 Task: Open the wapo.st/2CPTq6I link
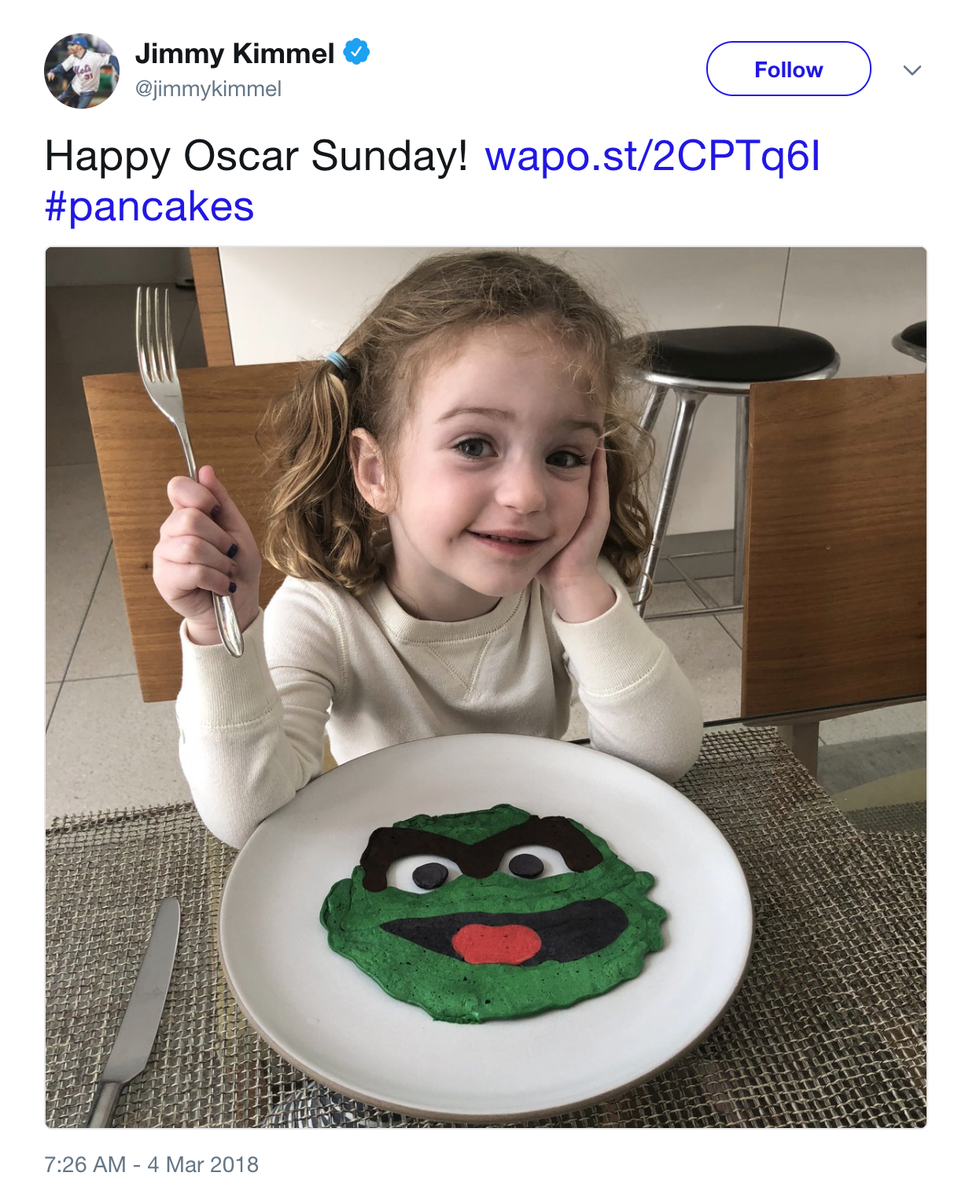point(652,156)
